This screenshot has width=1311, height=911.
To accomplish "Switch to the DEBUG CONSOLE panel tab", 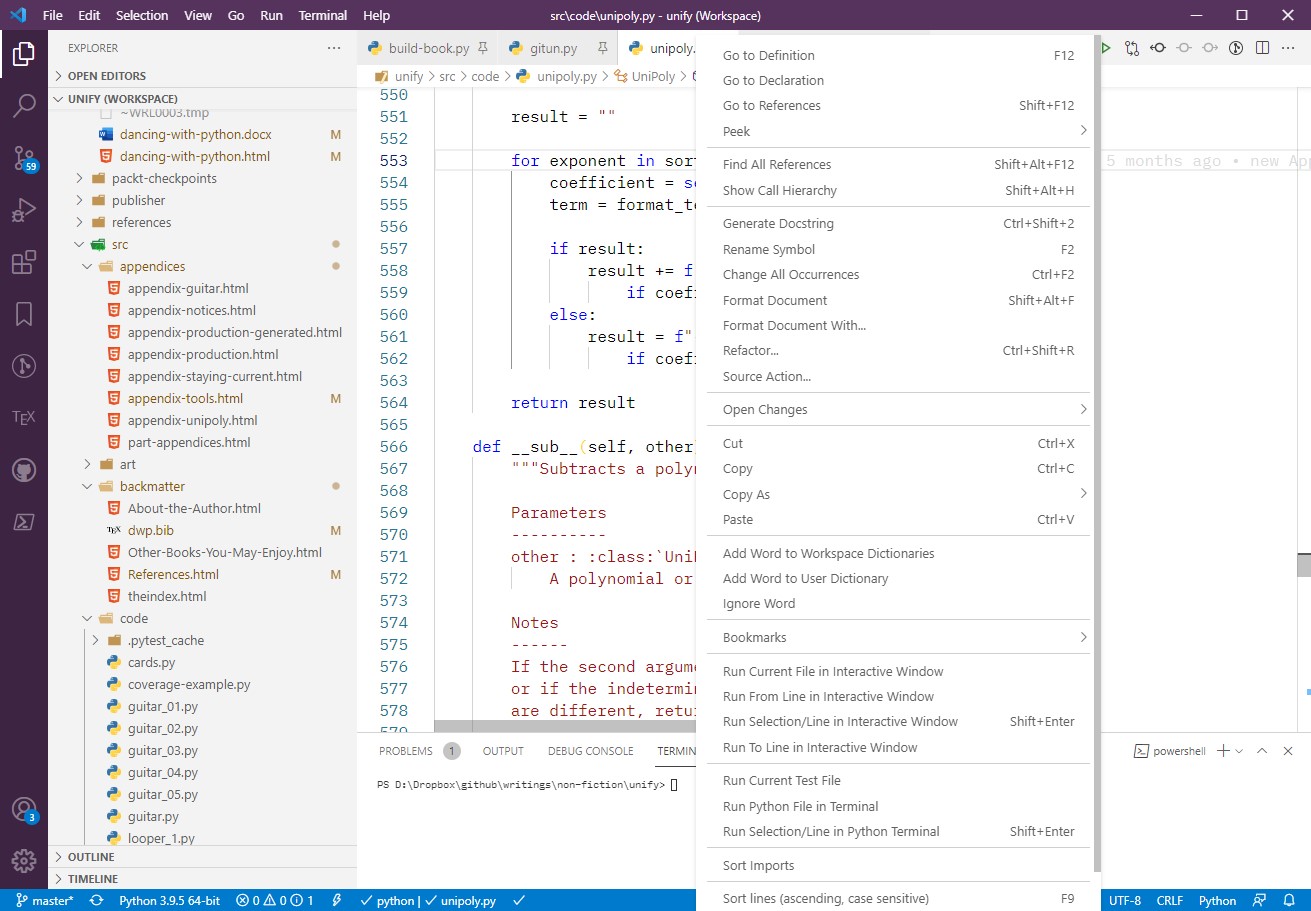I will pyautogui.click(x=590, y=751).
